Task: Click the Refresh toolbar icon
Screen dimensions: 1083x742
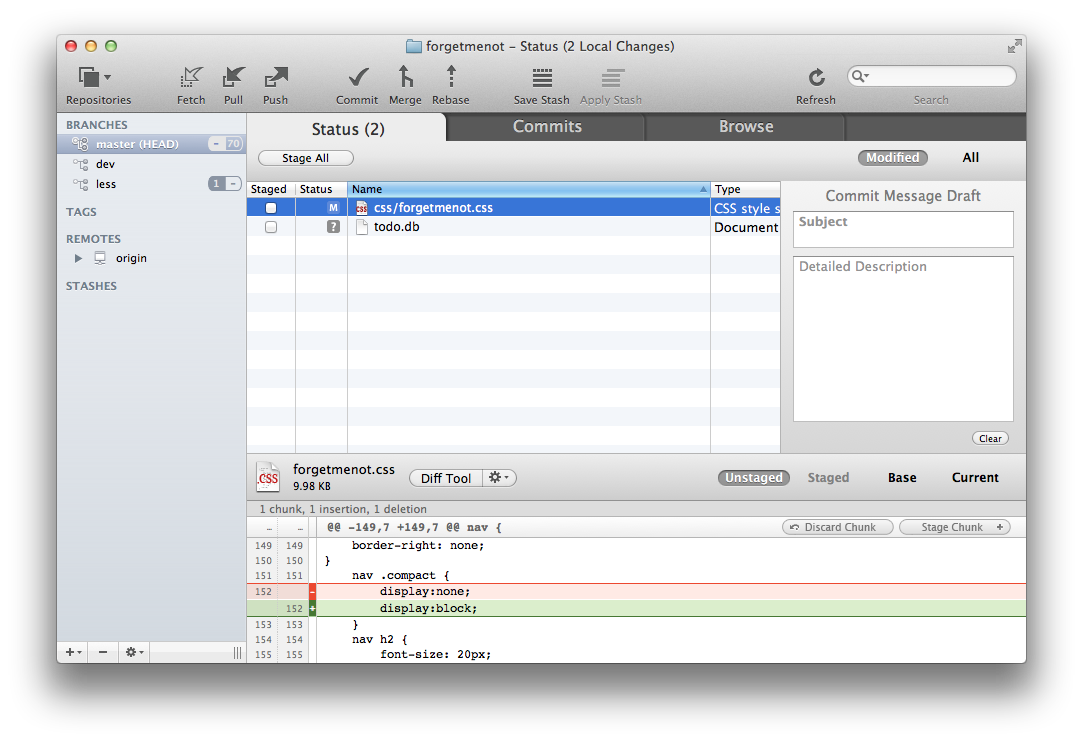Action: [x=816, y=77]
